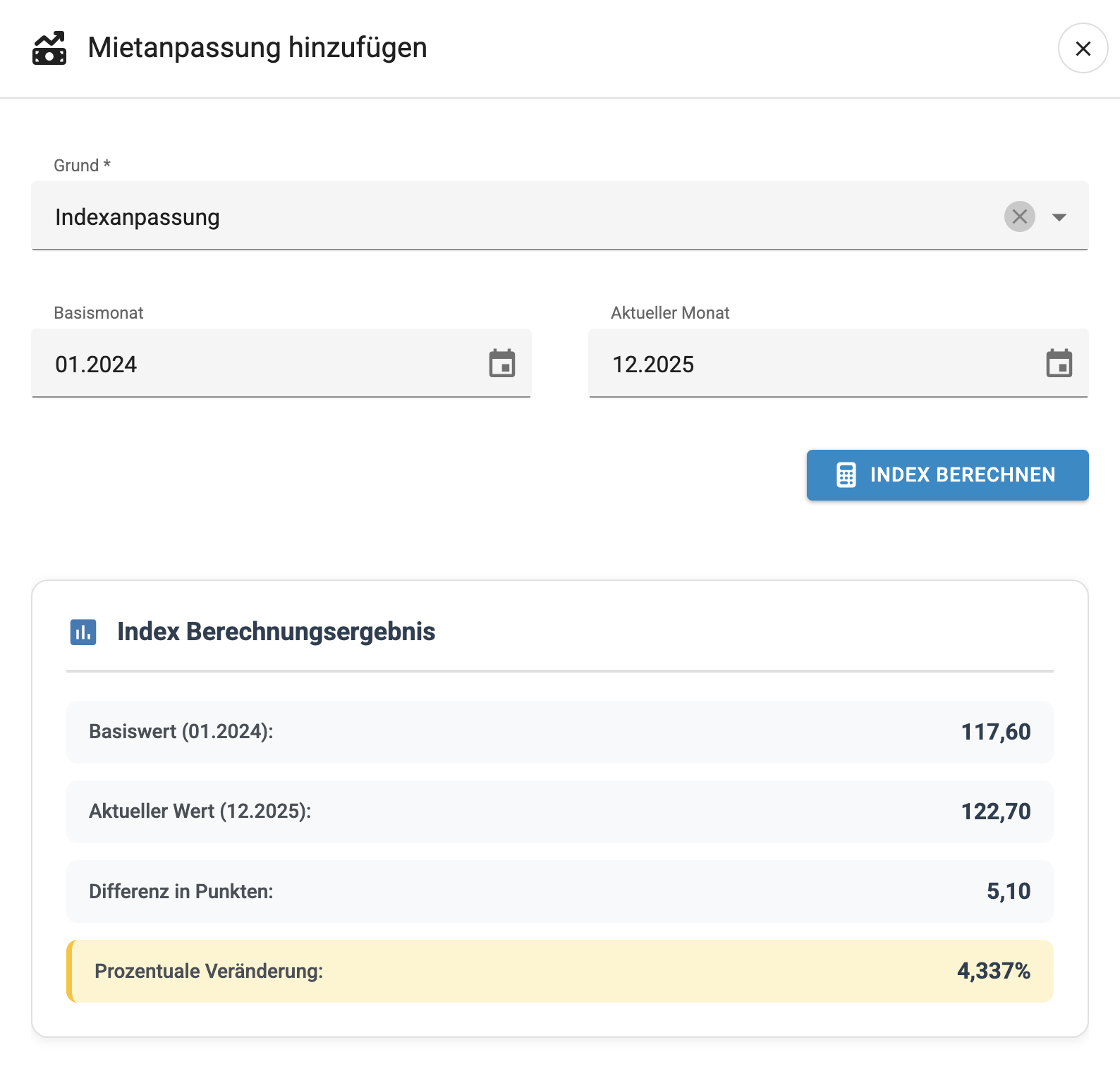Screen dimensions: 1120x1090
Task: Click the label Differenz in Punkten:
Action: [181, 891]
